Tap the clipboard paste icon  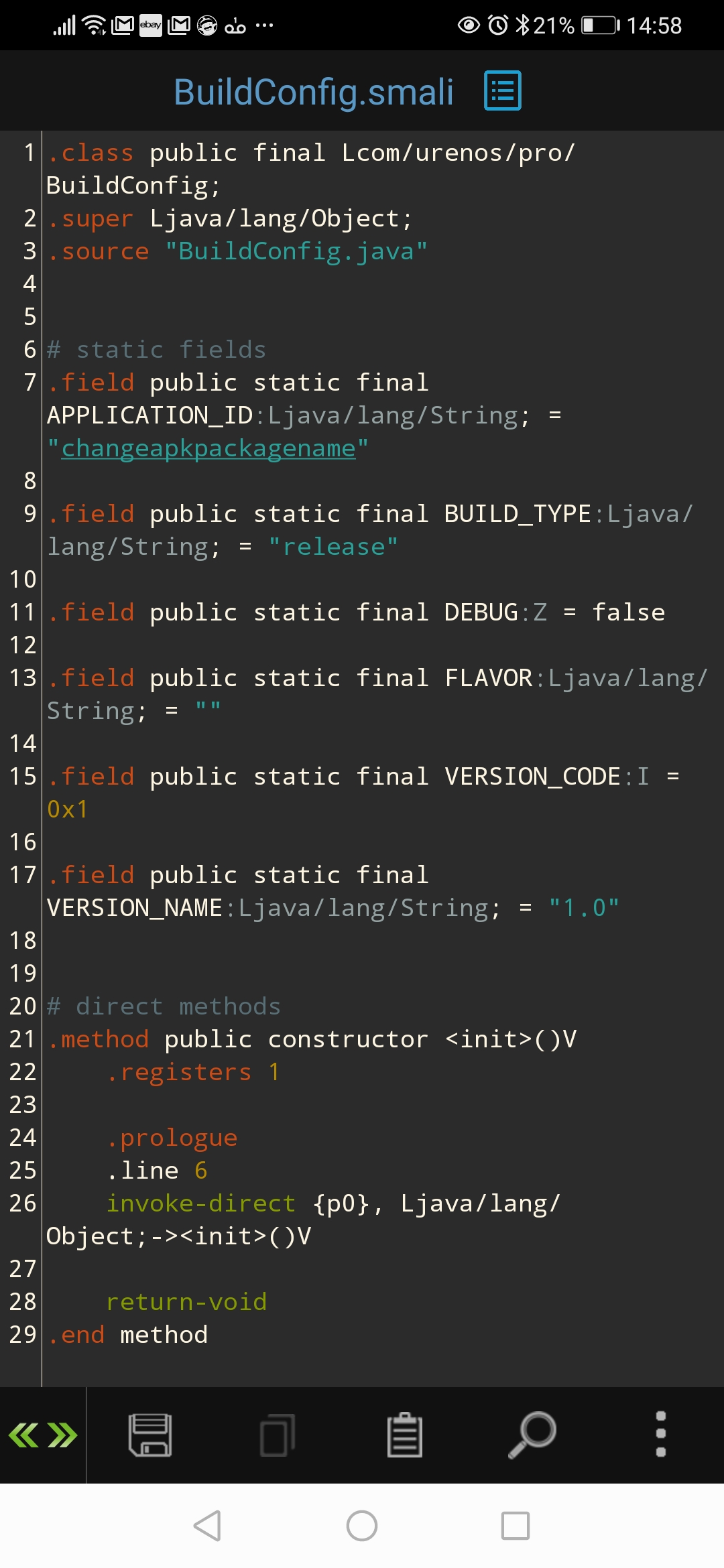coord(405,1435)
